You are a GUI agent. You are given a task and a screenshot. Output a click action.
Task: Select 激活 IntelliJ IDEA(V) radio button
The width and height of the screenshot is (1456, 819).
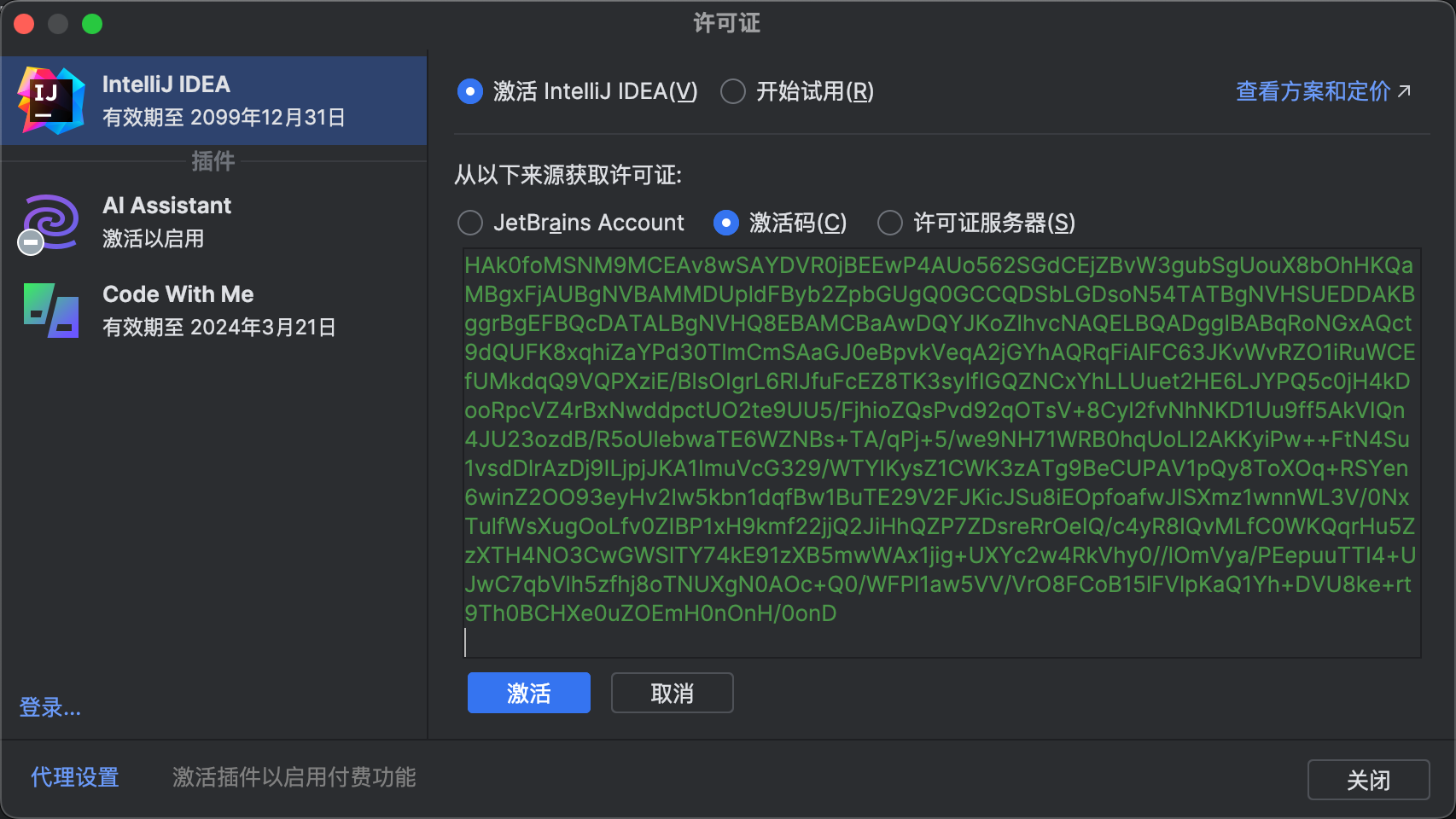[470, 91]
